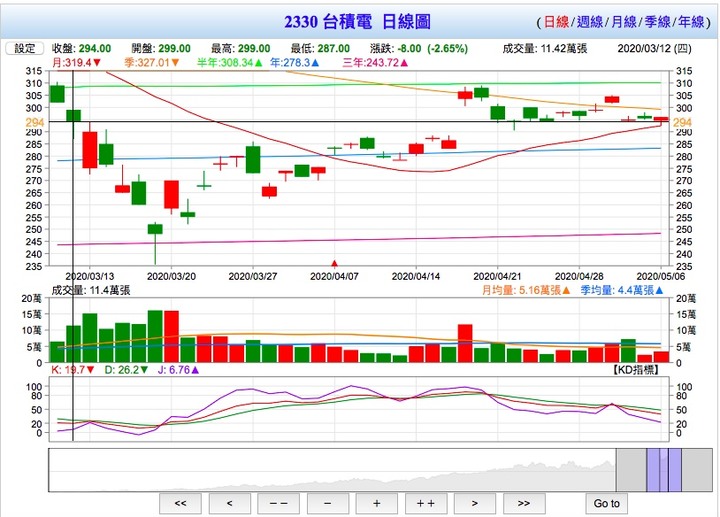Viewport: 720px width, 517px height.
Task: Select the purple range window in overview strip
Action: (664, 470)
